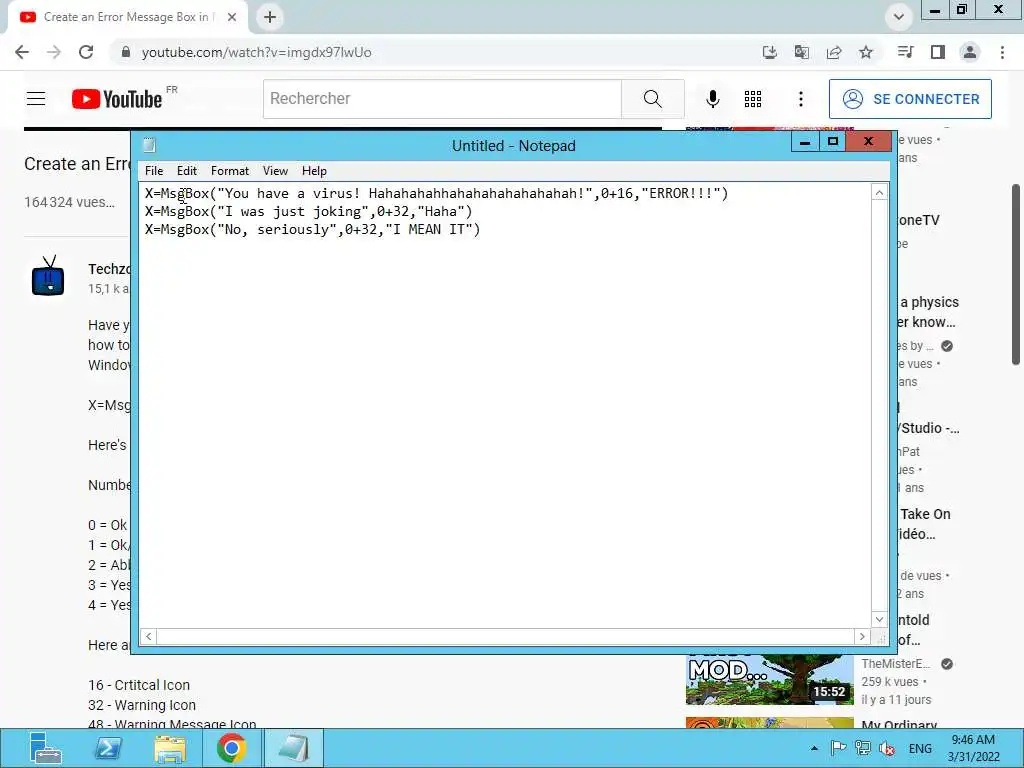The width and height of the screenshot is (1024, 768).
Task: Click the "16 - Crtitcal Icon" description text
Action: pos(139,685)
